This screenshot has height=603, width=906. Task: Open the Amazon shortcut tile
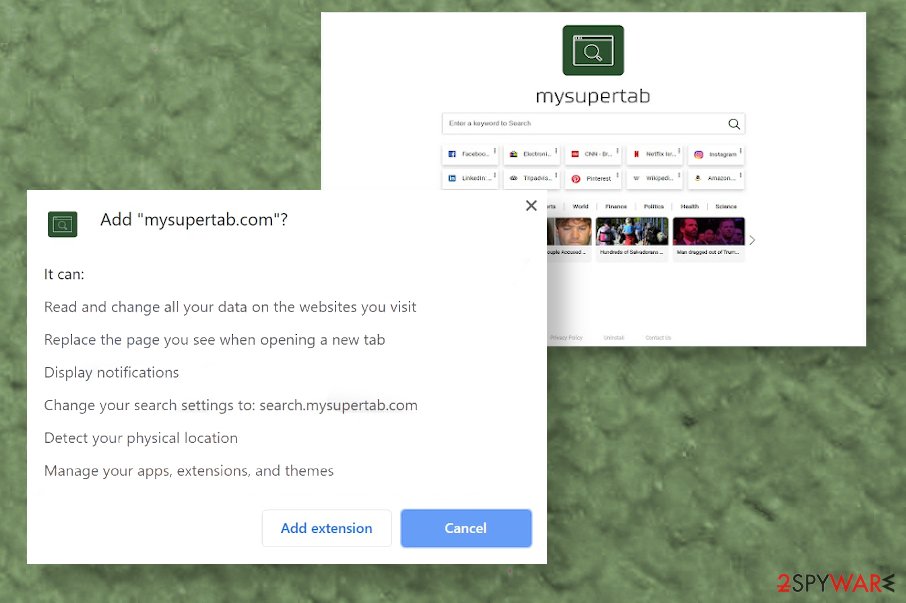(715, 178)
